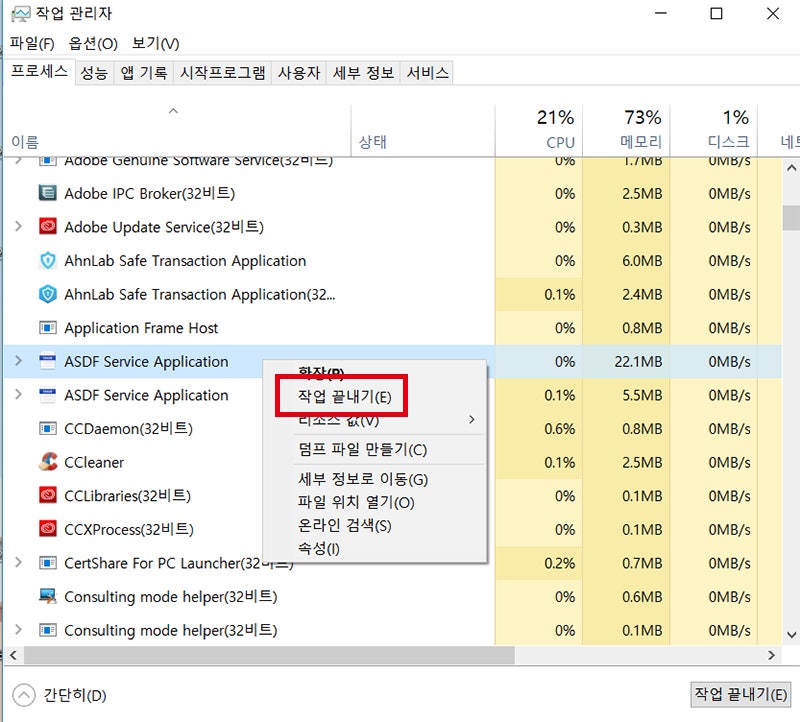Click the horizontal scrollbar right arrow

771,655
